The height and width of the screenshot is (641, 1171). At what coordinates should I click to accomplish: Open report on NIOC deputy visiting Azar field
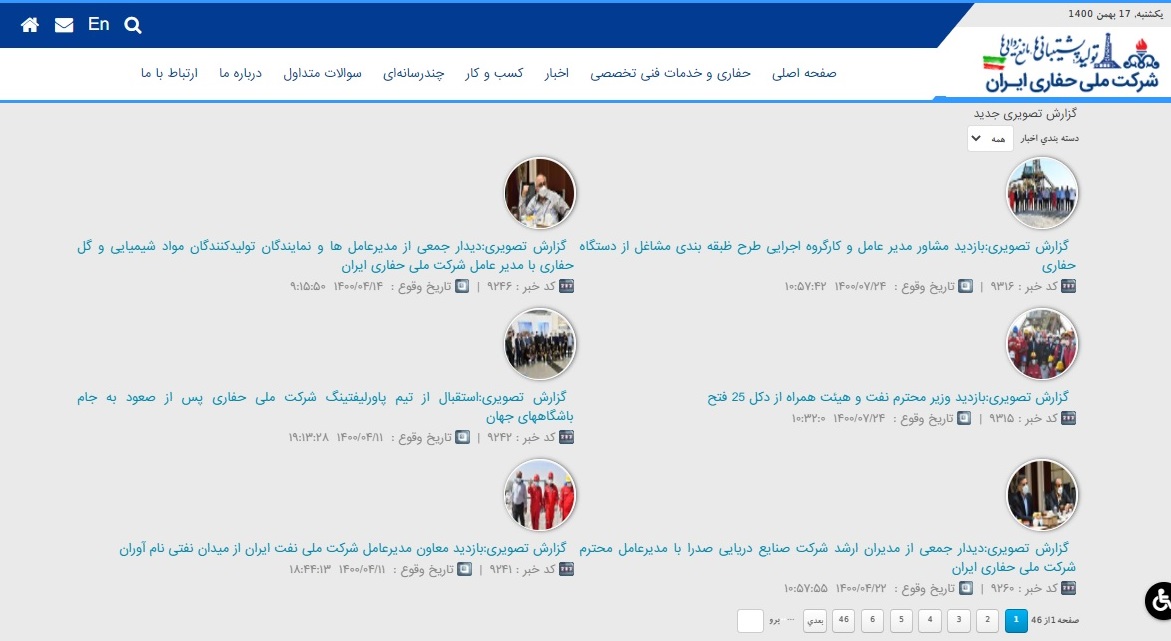coord(343,548)
